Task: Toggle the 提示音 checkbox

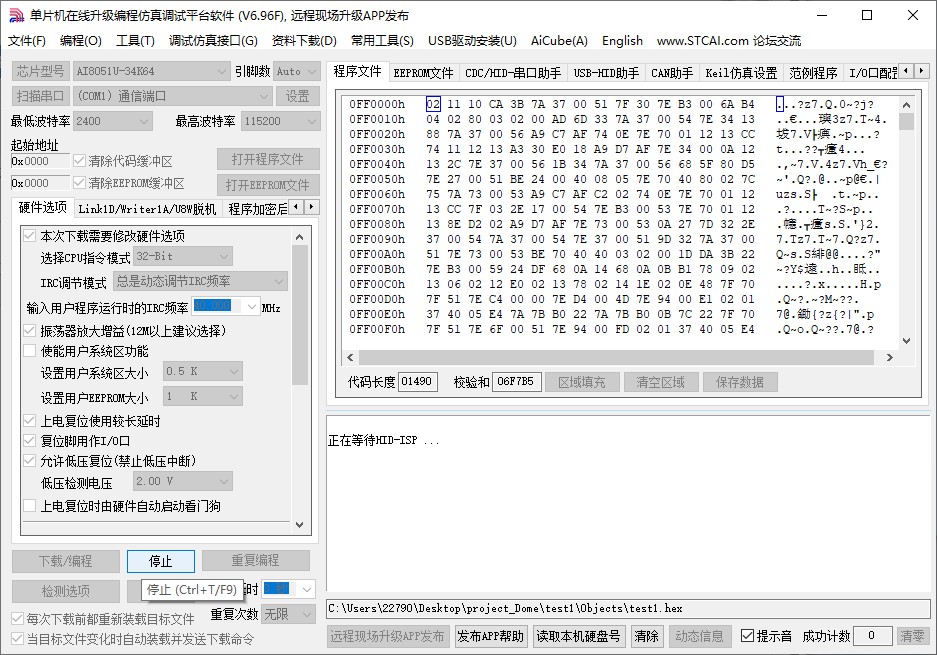Action: pos(746,635)
